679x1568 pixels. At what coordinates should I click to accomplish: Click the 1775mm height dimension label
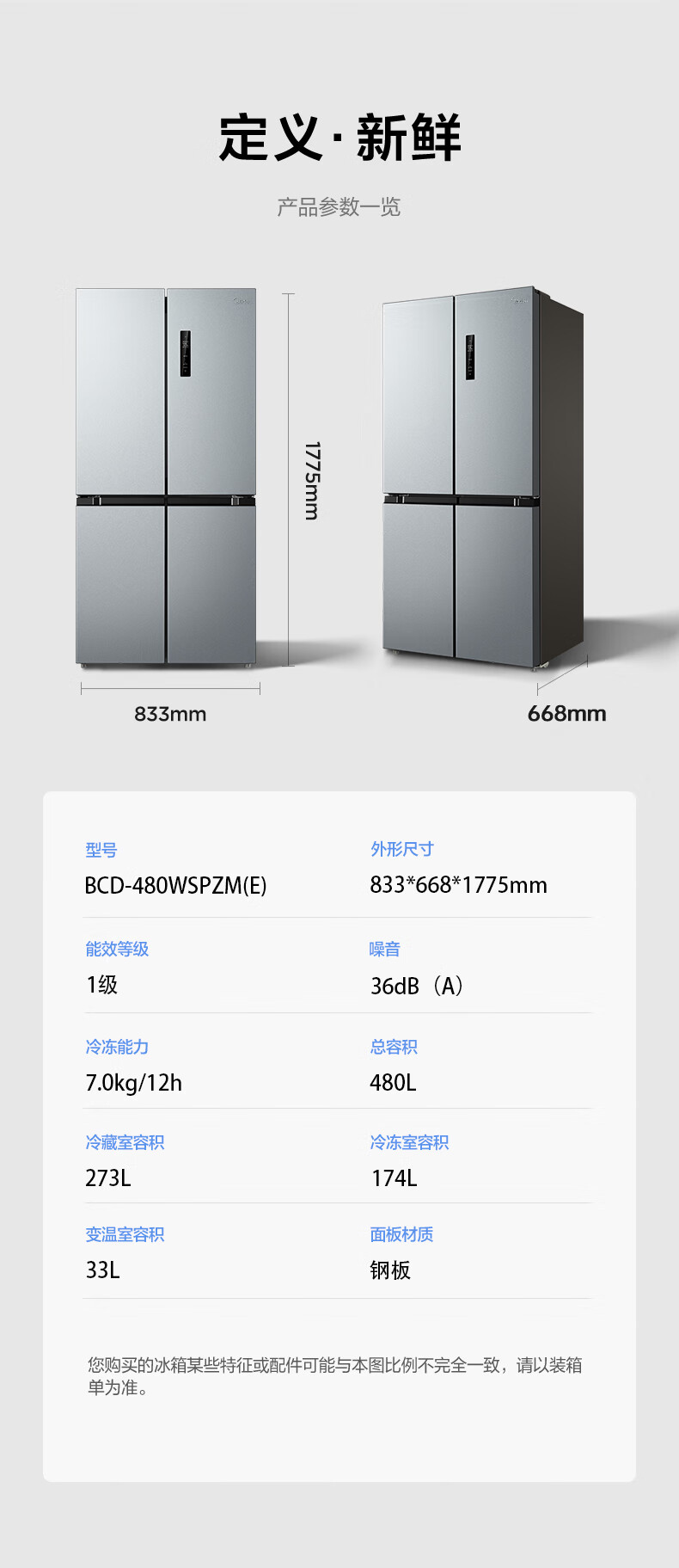coord(312,481)
